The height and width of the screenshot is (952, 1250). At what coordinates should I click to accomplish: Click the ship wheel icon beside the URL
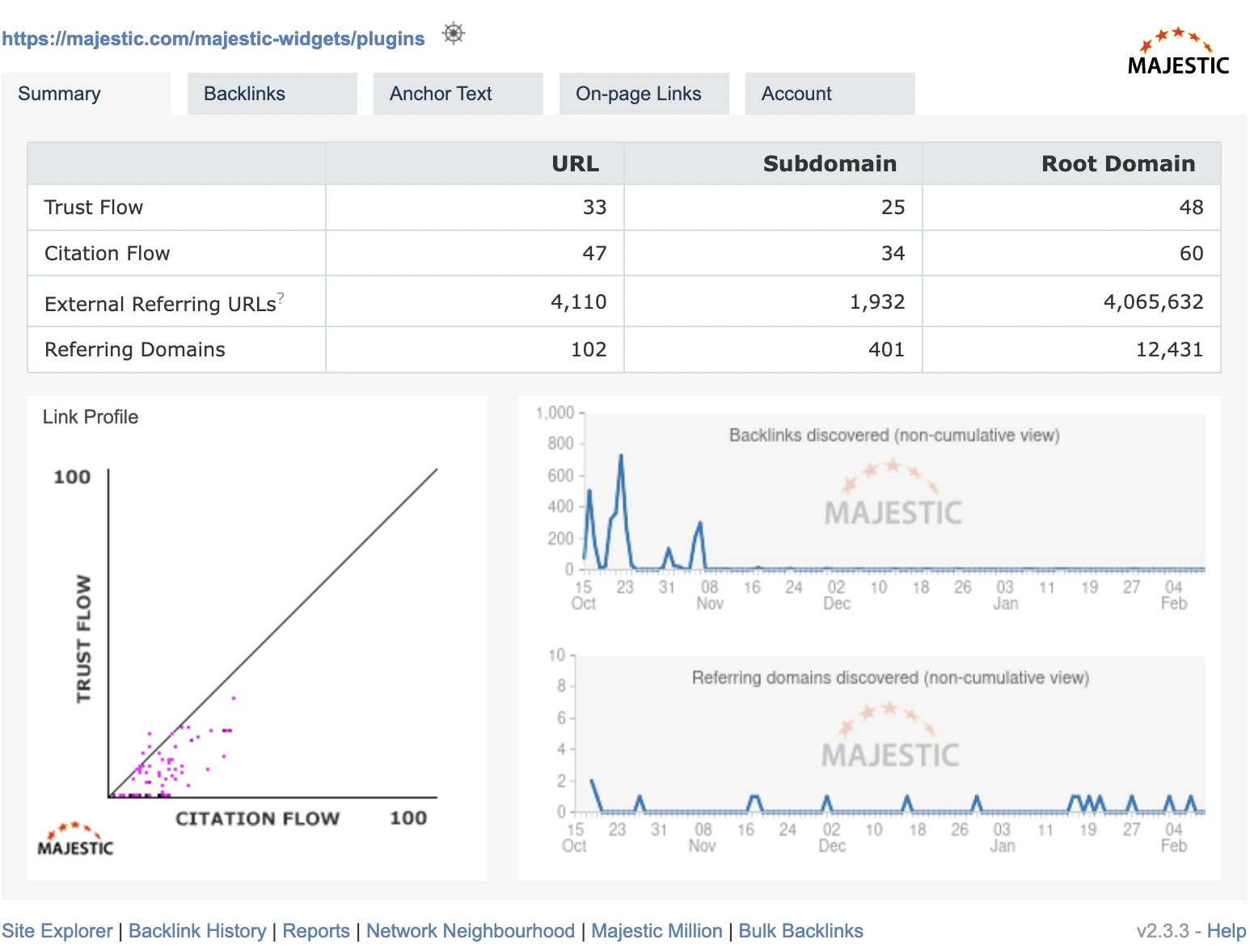[454, 34]
